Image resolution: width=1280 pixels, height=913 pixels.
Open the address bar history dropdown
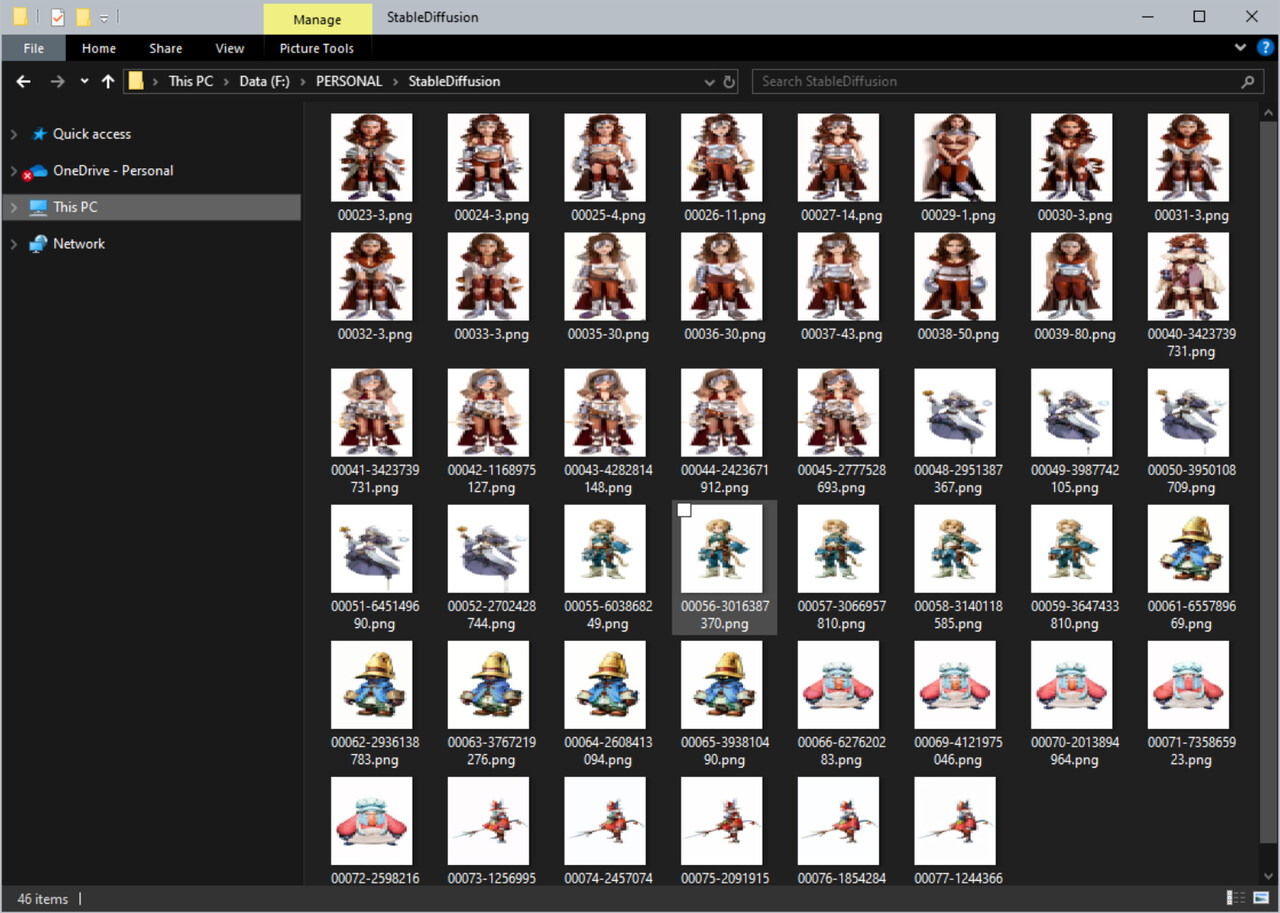click(709, 82)
